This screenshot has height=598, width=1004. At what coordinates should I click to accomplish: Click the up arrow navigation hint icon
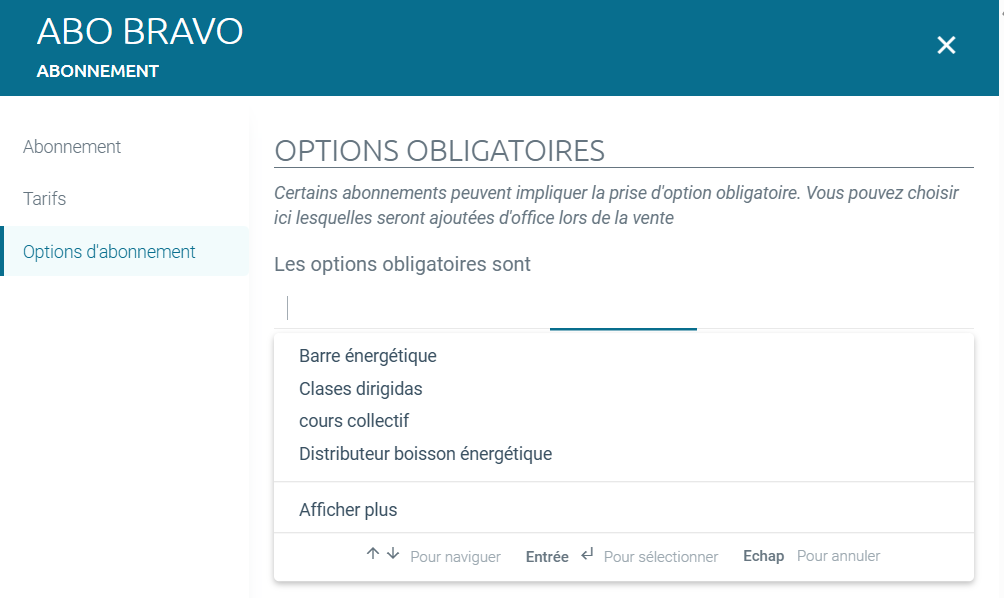click(373, 554)
